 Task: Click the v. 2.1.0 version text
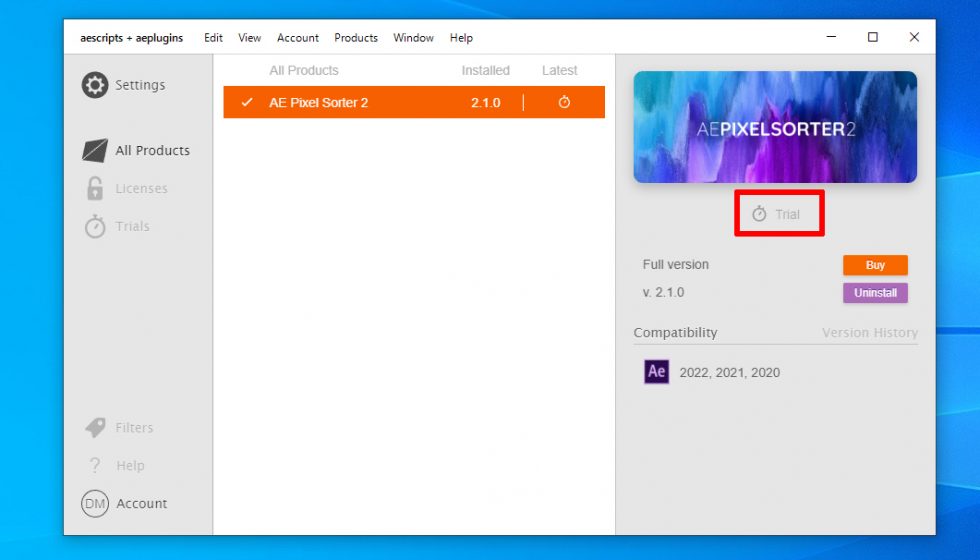pyautogui.click(x=663, y=292)
